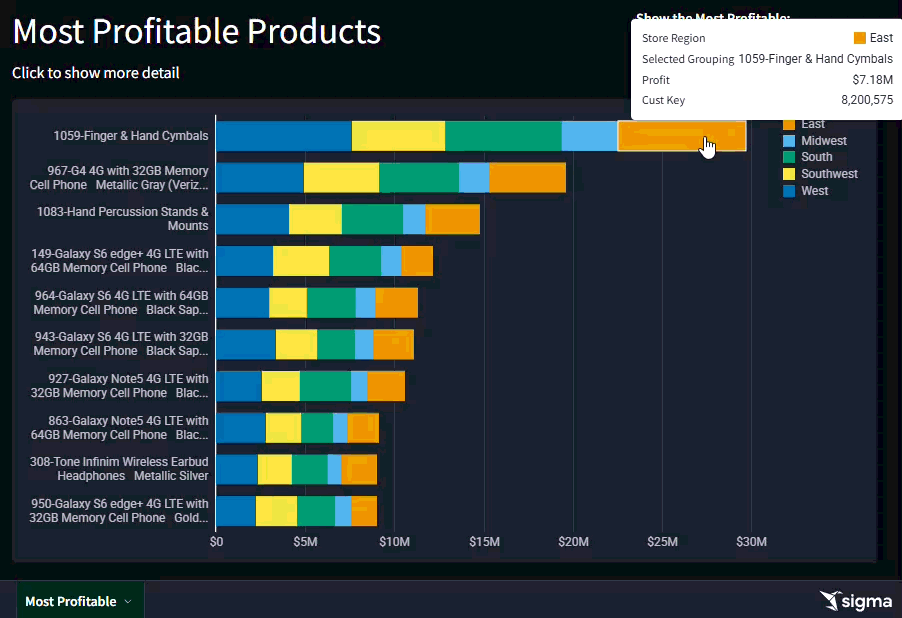Click the 'Click to show more detail' text
The height and width of the screenshot is (618, 902).
(x=96, y=73)
